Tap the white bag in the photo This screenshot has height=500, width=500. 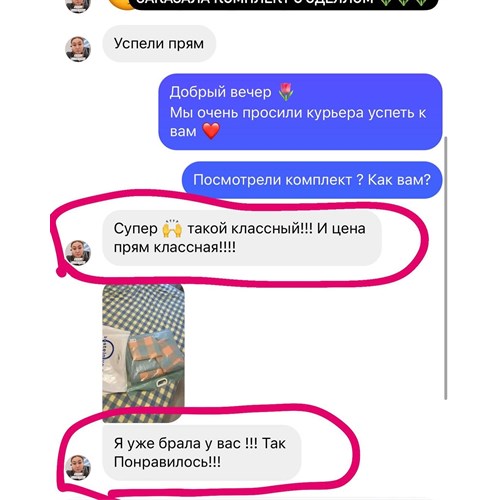(114, 358)
